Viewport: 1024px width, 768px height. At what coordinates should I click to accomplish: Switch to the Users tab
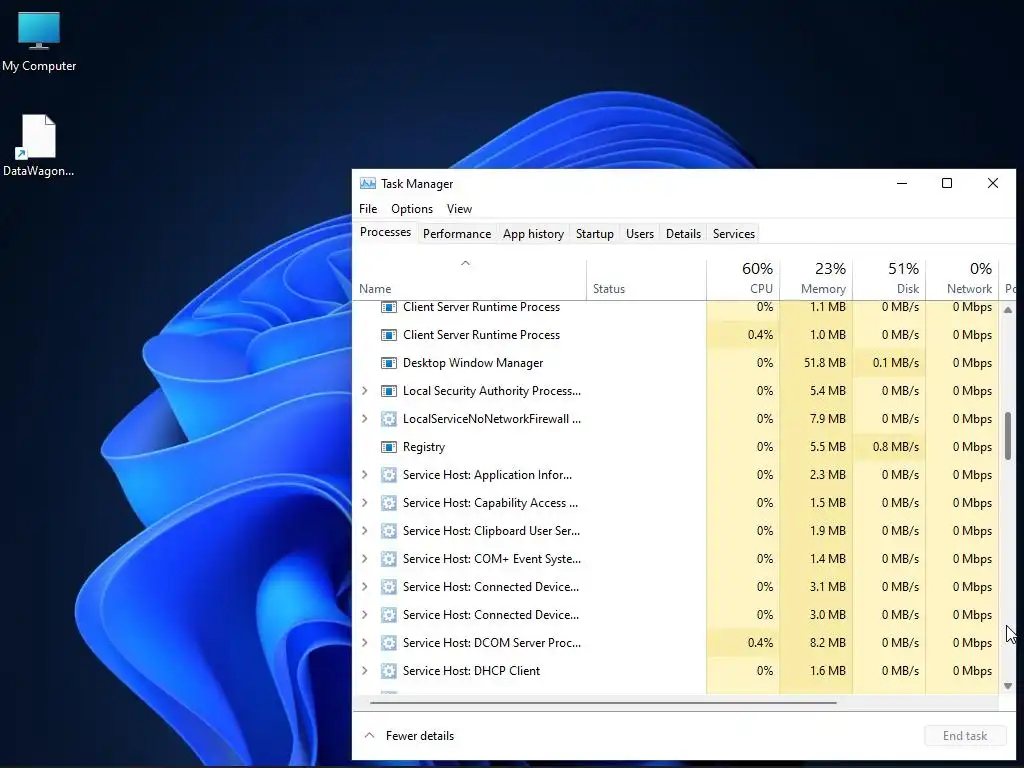coord(639,234)
